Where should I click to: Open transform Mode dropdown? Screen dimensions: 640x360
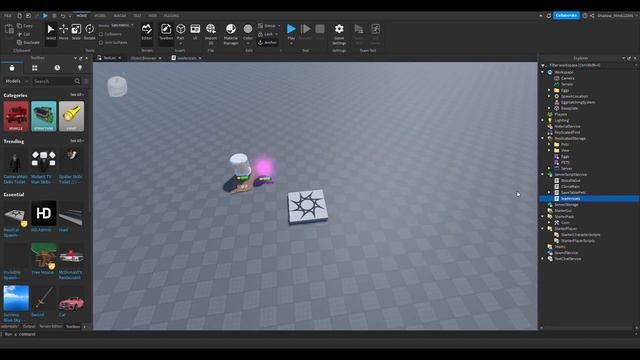coord(122,25)
